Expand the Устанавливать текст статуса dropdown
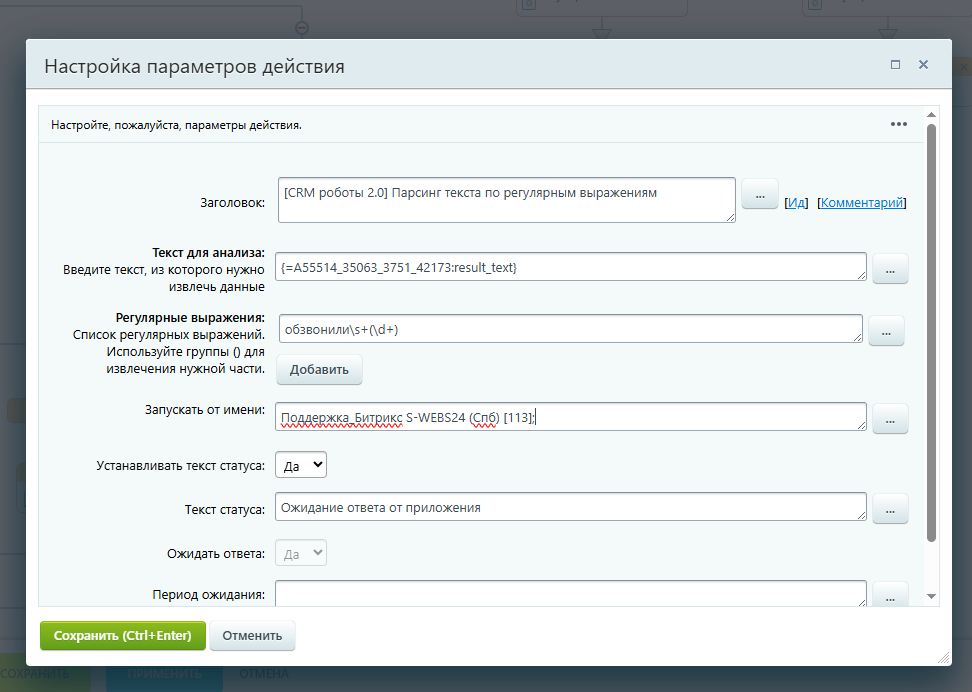 click(x=300, y=465)
